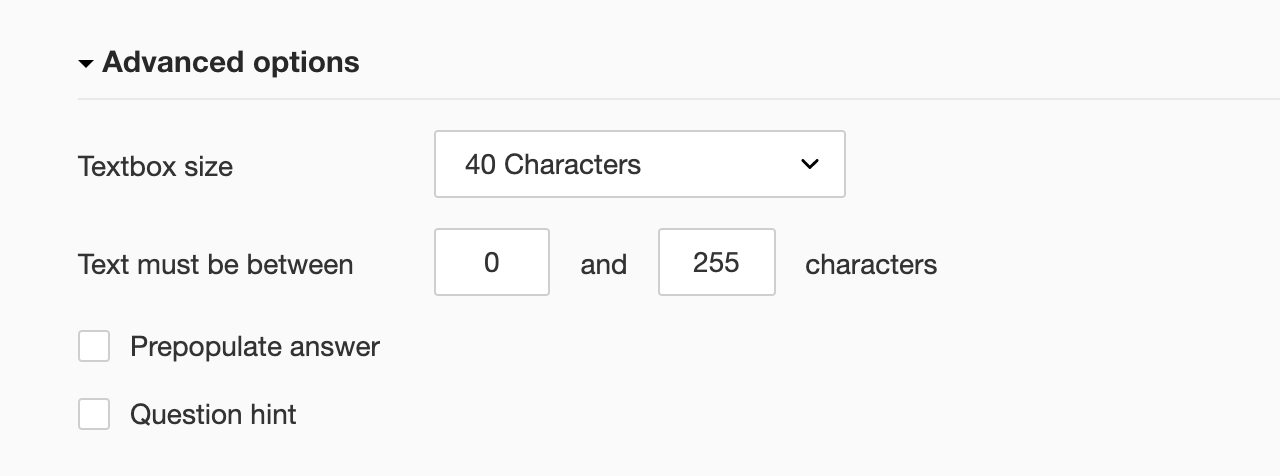Click the chevron arrow in Textbox size dropdown

click(810, 164)
